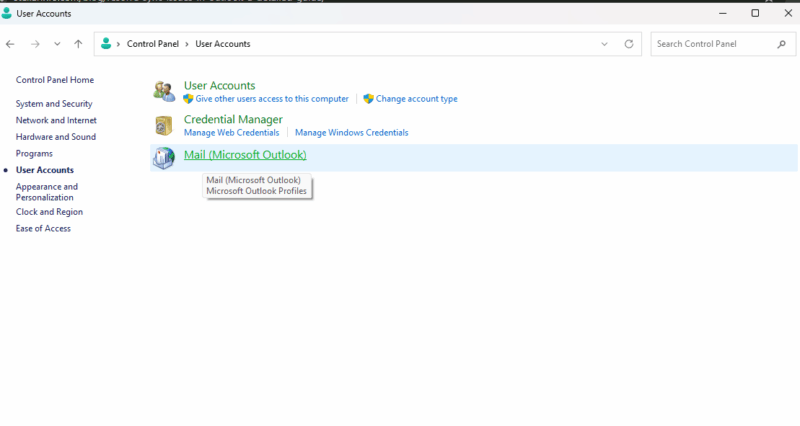800x426 pixels.
Task: Open Control Panel Home
Action: pos(54,80)
